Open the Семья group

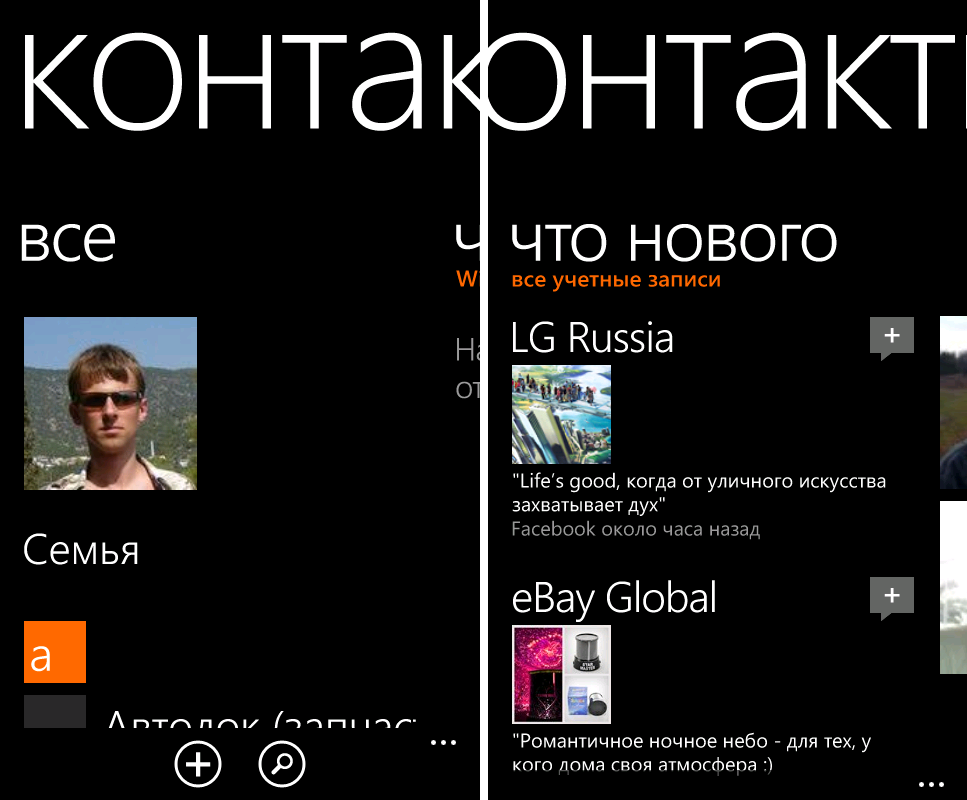tap(81, 550)
